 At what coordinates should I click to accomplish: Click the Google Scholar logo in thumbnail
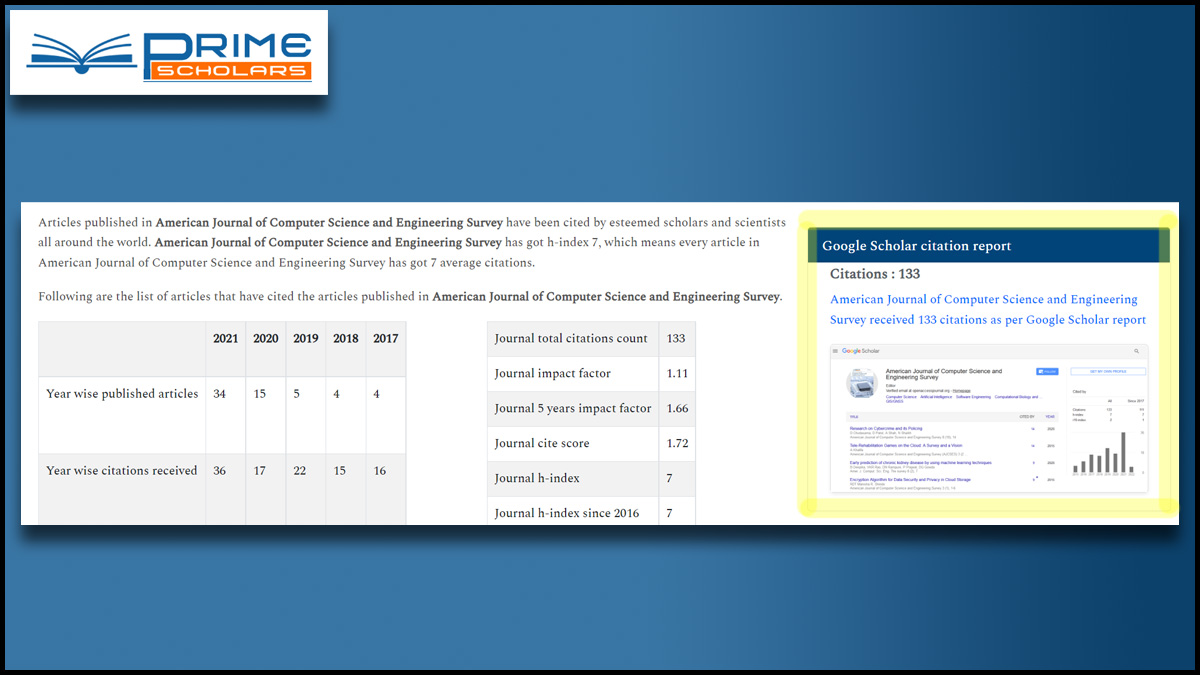pyautogui.click(x=861, y=351)
